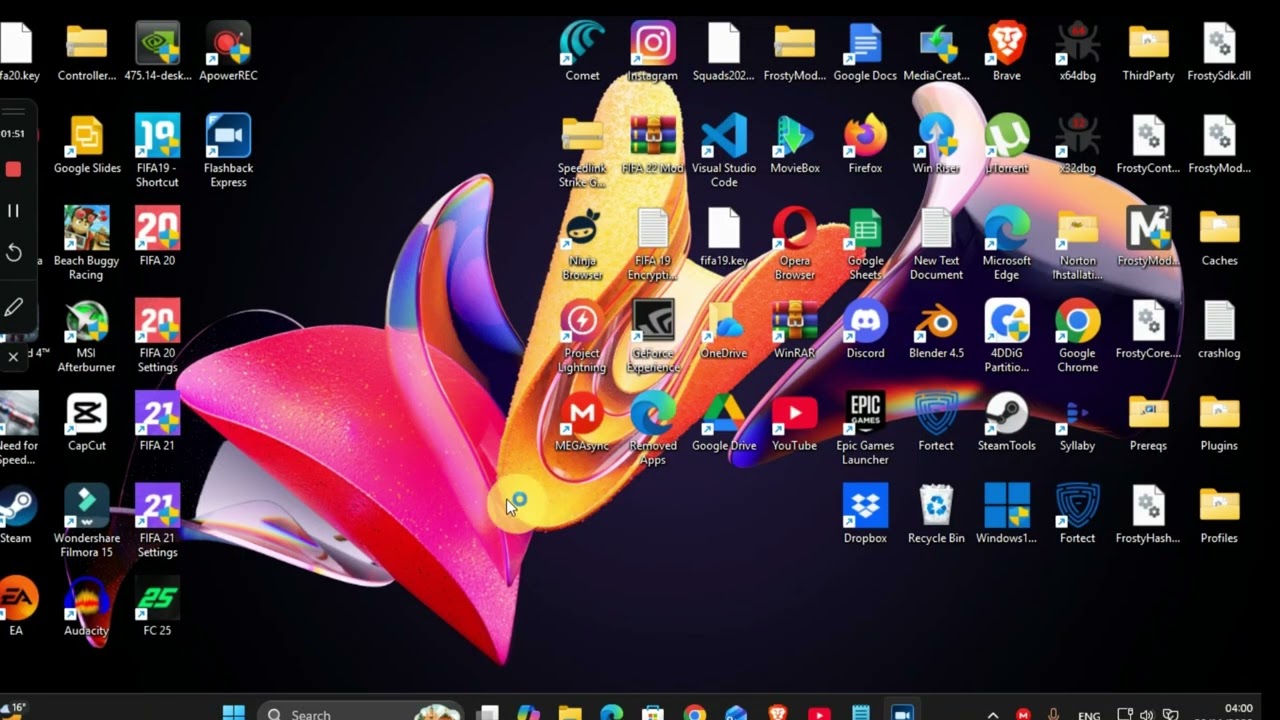This screenshot has width=1280, height=720.
Task: Select the Wondershare Filmora 15 icon
Action: 87,520
